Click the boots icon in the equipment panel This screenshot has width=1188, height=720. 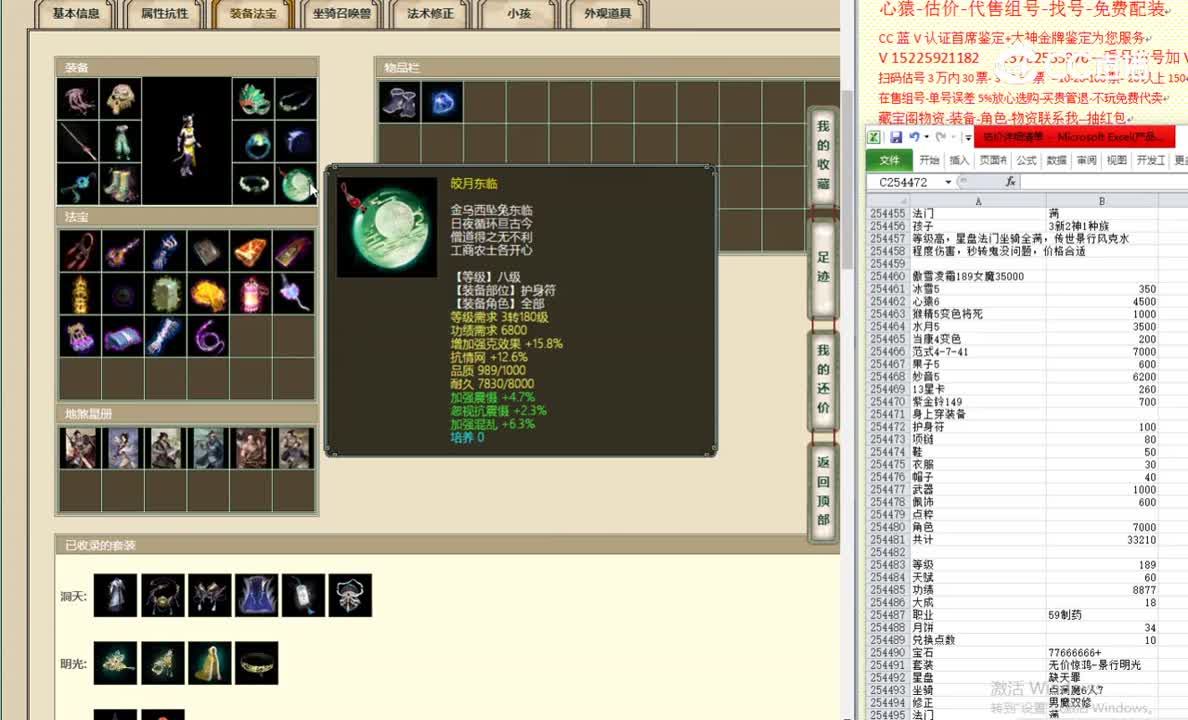coord(120,184)
